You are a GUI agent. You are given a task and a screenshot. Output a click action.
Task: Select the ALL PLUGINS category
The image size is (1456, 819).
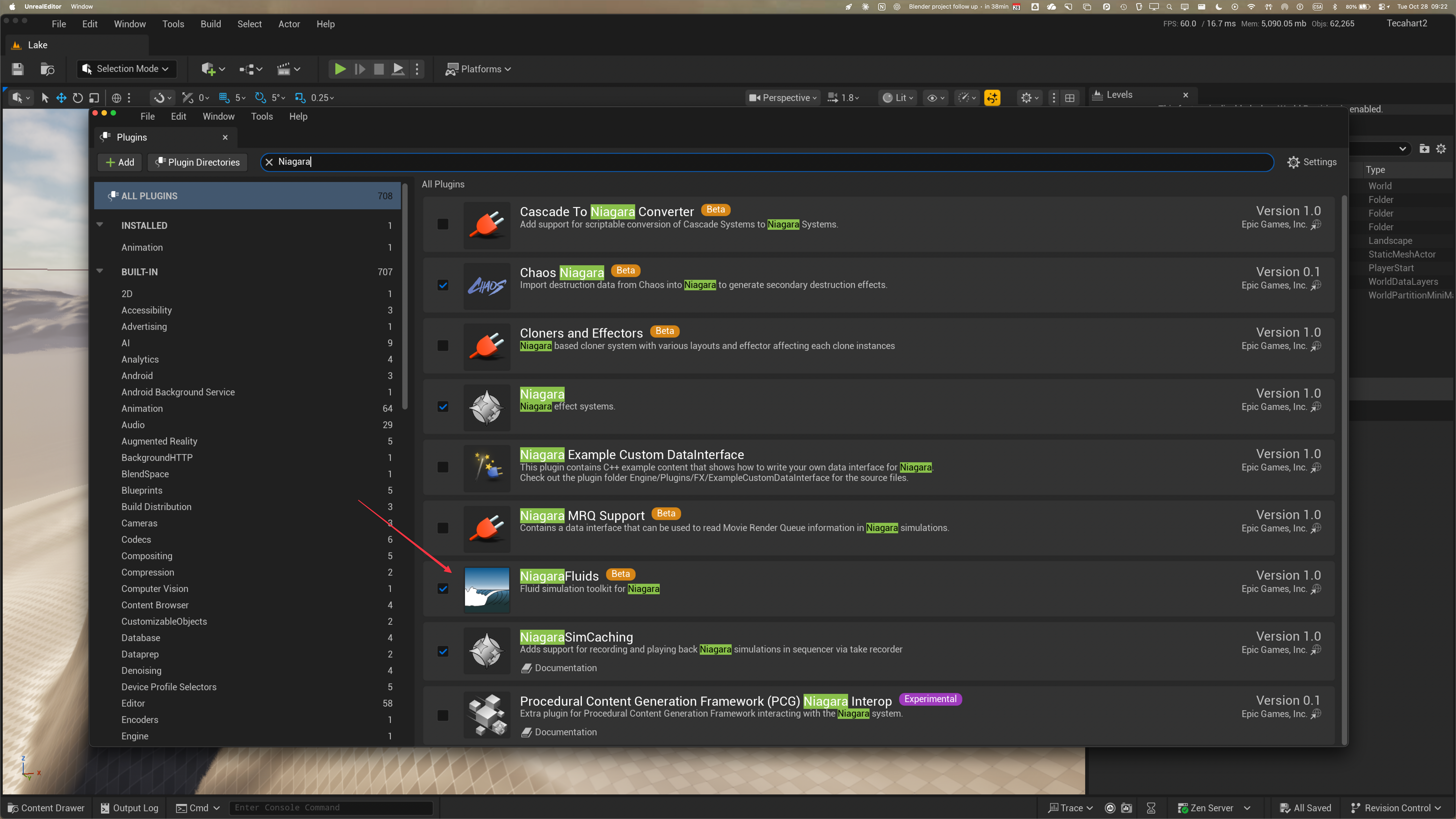click(248, 196)
